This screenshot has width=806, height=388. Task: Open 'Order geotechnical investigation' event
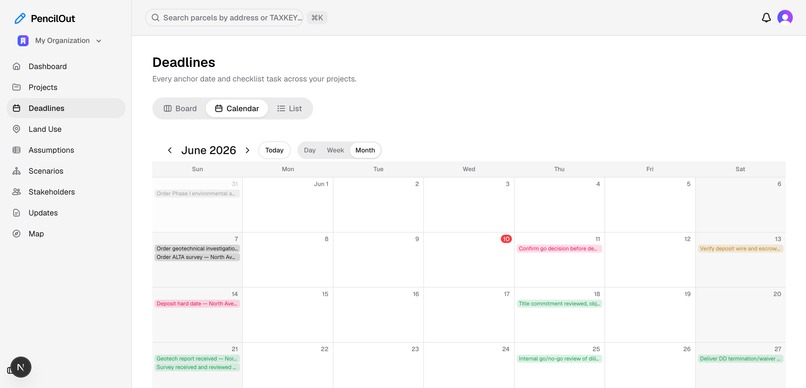197,249
